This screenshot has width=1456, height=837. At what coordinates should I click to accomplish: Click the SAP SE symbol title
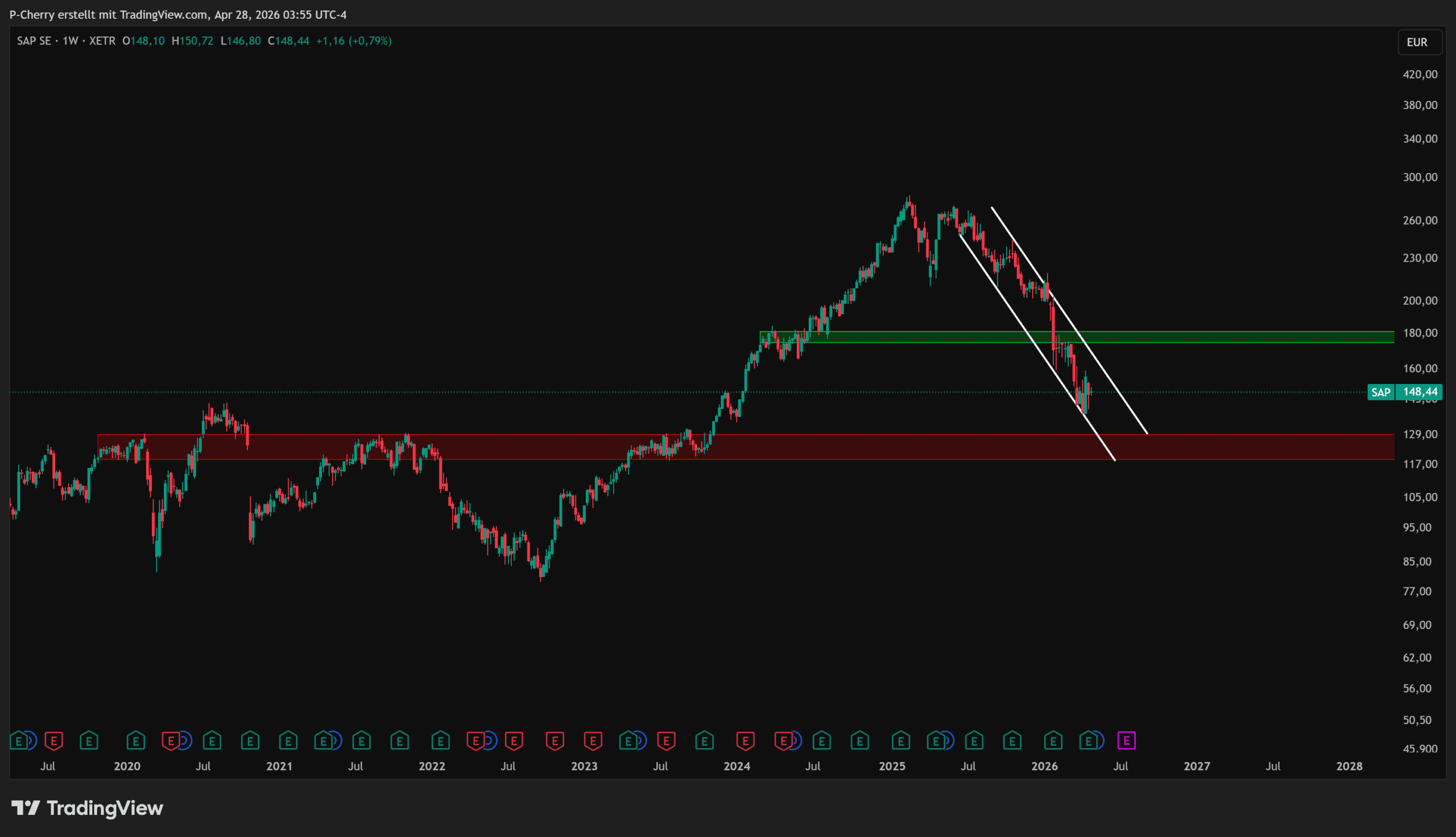pos(34,41)
